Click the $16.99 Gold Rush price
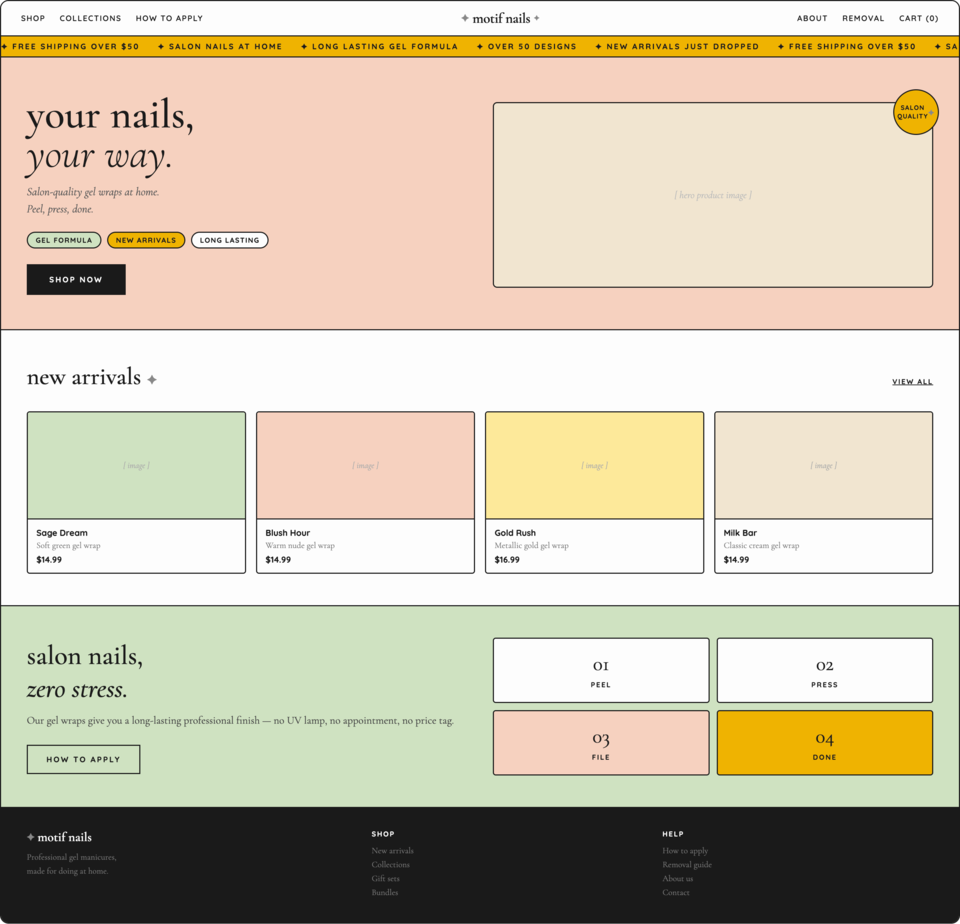Screen dimensions: 960x924 click(507, 560)
